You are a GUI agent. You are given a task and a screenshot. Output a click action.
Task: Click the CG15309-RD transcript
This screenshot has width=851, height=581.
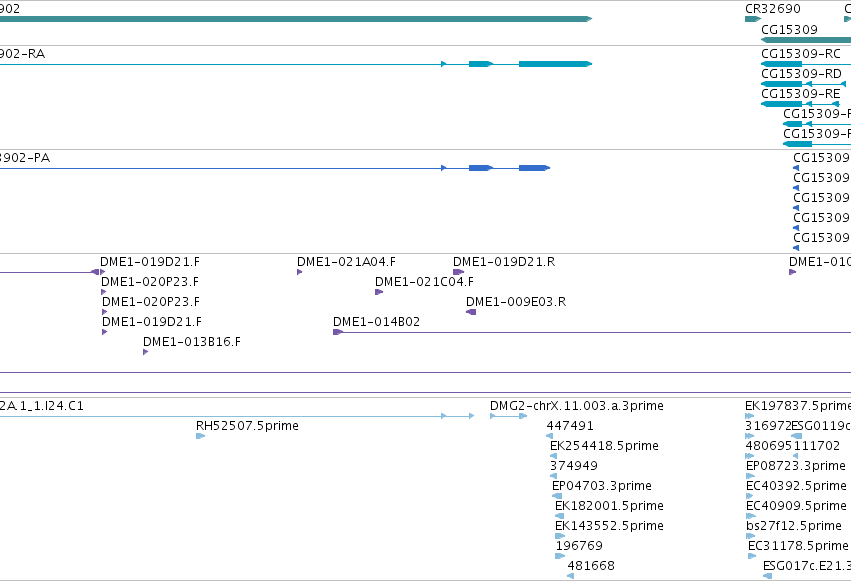pos(801,74)
